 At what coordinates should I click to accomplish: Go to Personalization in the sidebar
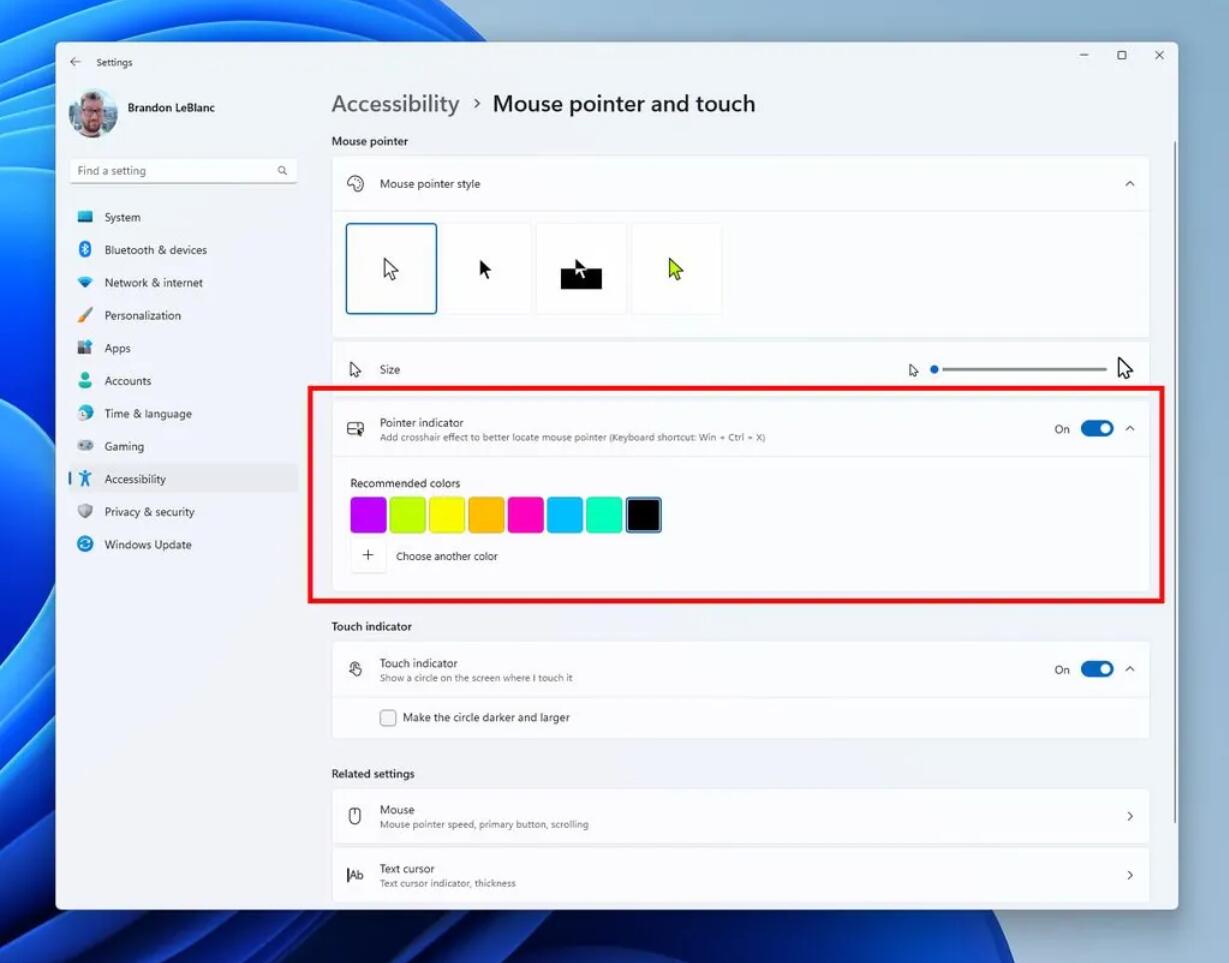[x=142, y=316]
